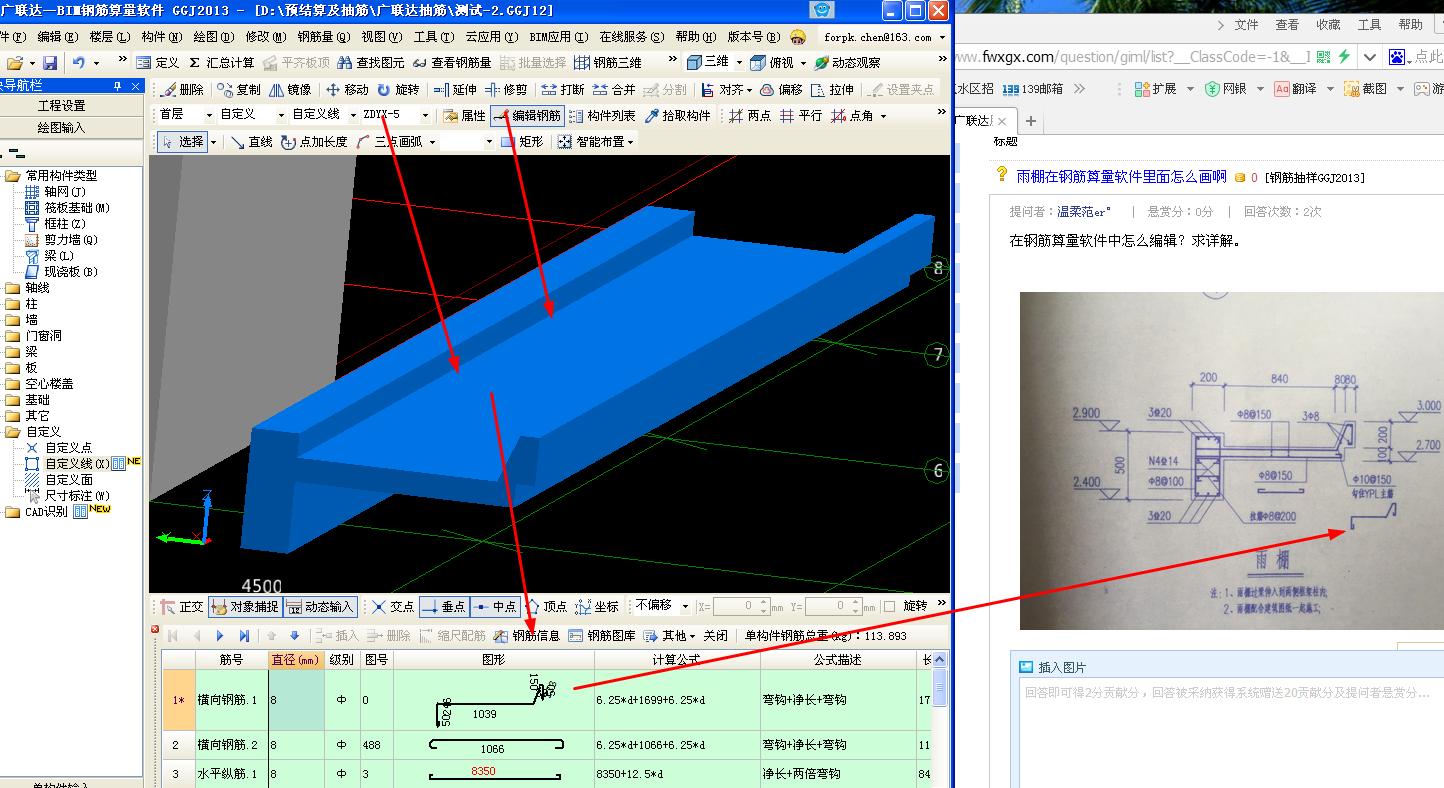This screenshot has height=788, width=1444.
Task: Click 延伸 extend tool
Action: 455,89
